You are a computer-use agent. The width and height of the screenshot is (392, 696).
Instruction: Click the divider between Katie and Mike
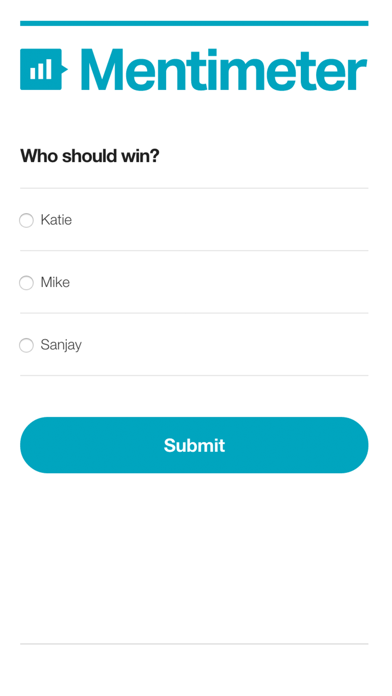point(194,251)
